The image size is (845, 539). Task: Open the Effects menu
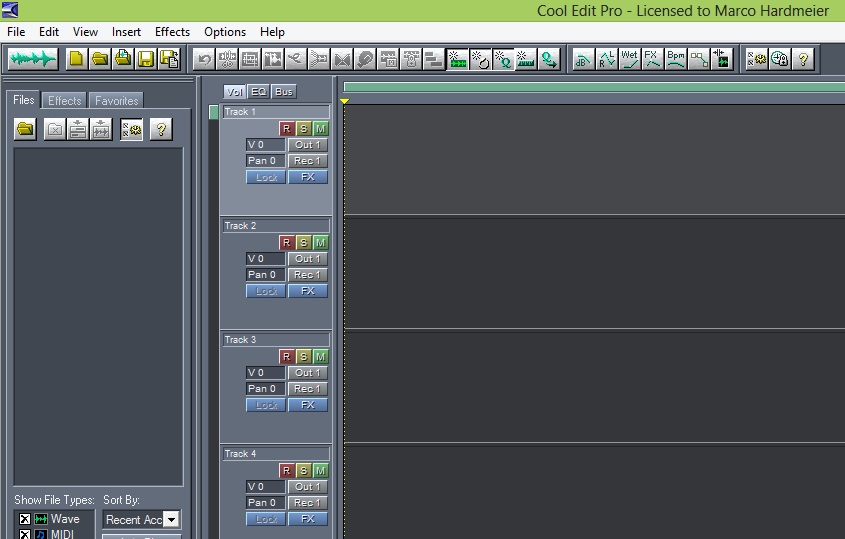pyautogui.click(x=172, y=32)
